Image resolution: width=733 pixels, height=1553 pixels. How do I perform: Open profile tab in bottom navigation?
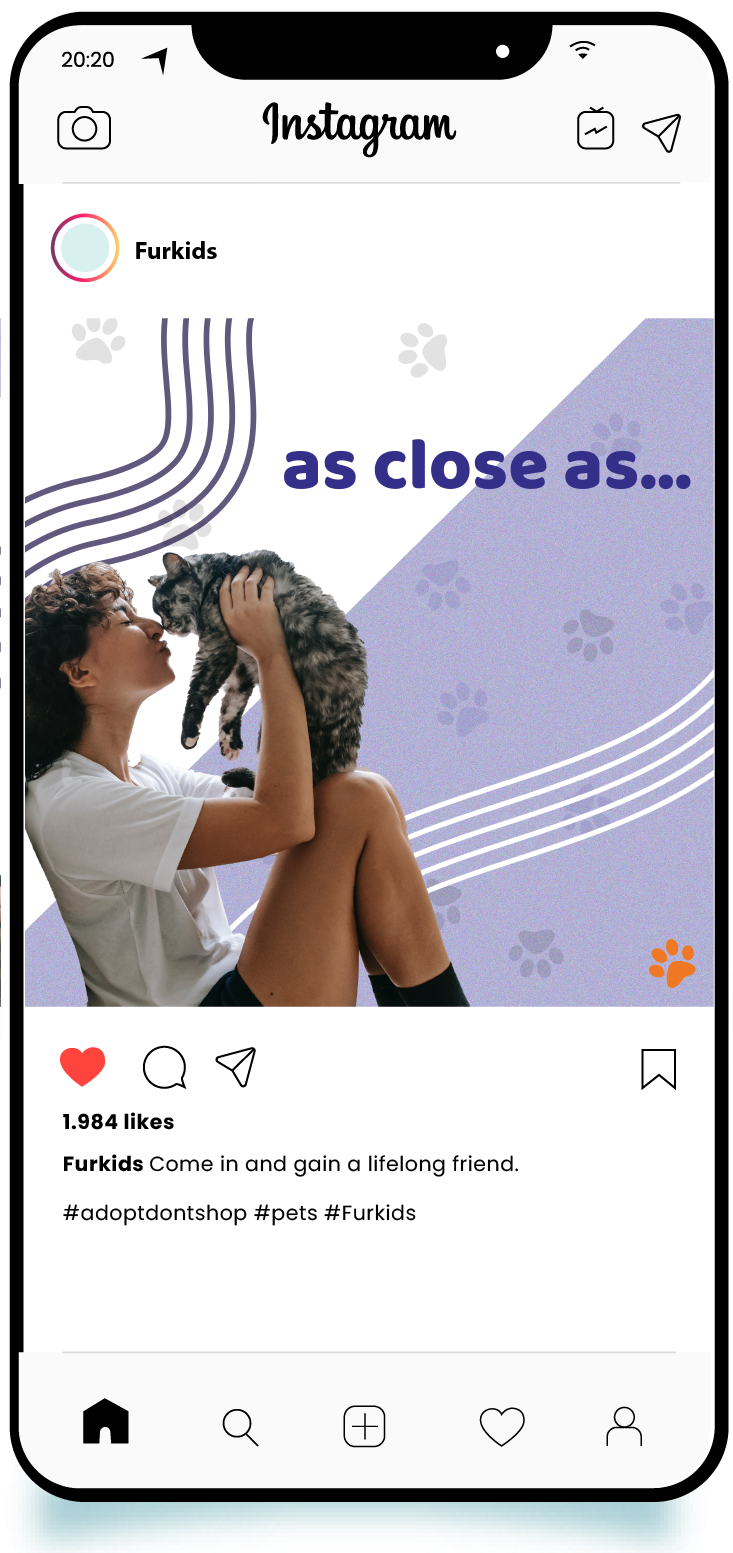pos(624,1426)
